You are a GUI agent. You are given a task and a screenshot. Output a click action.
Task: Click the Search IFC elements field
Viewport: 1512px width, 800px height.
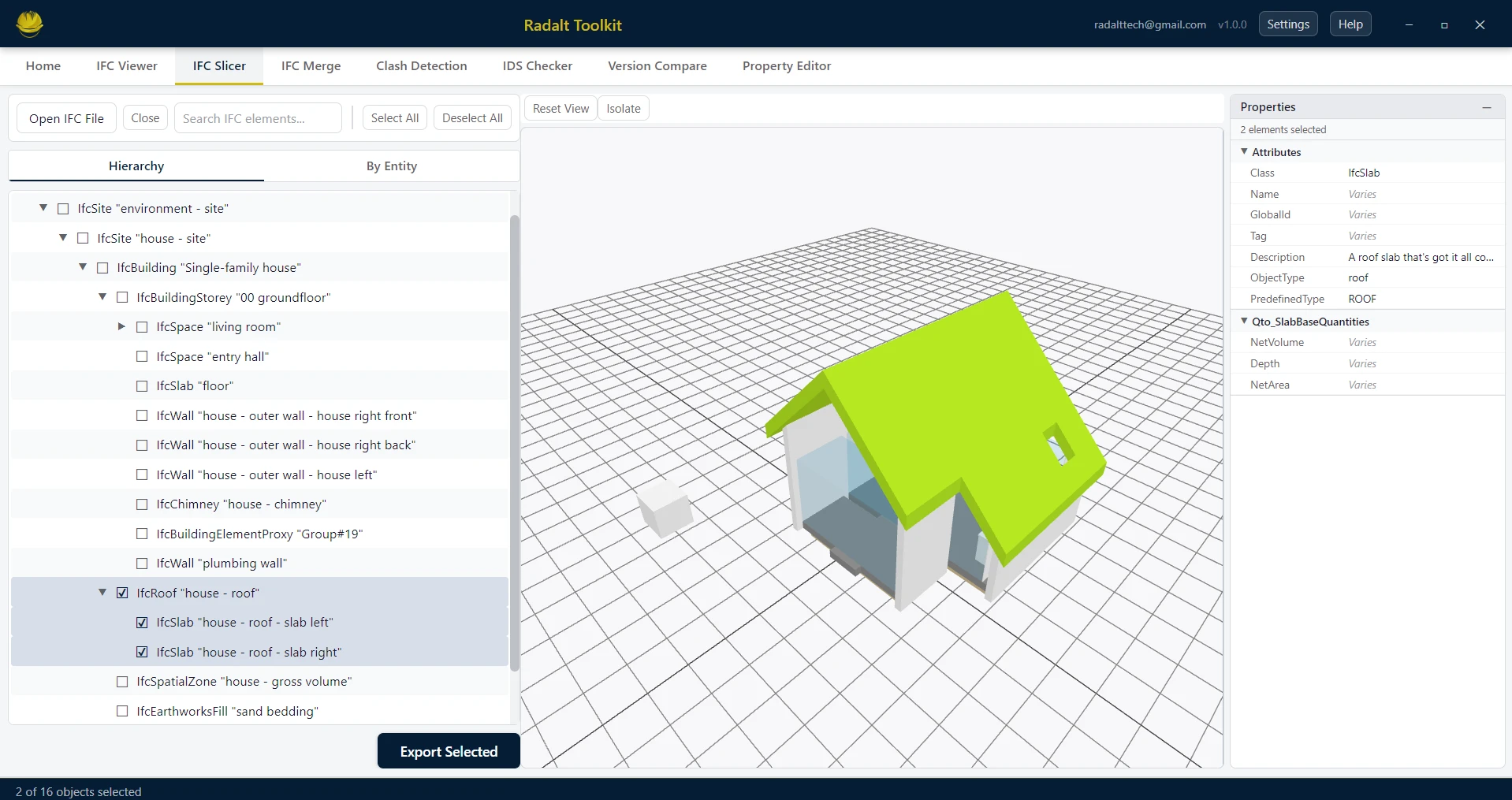click(257, 117)
